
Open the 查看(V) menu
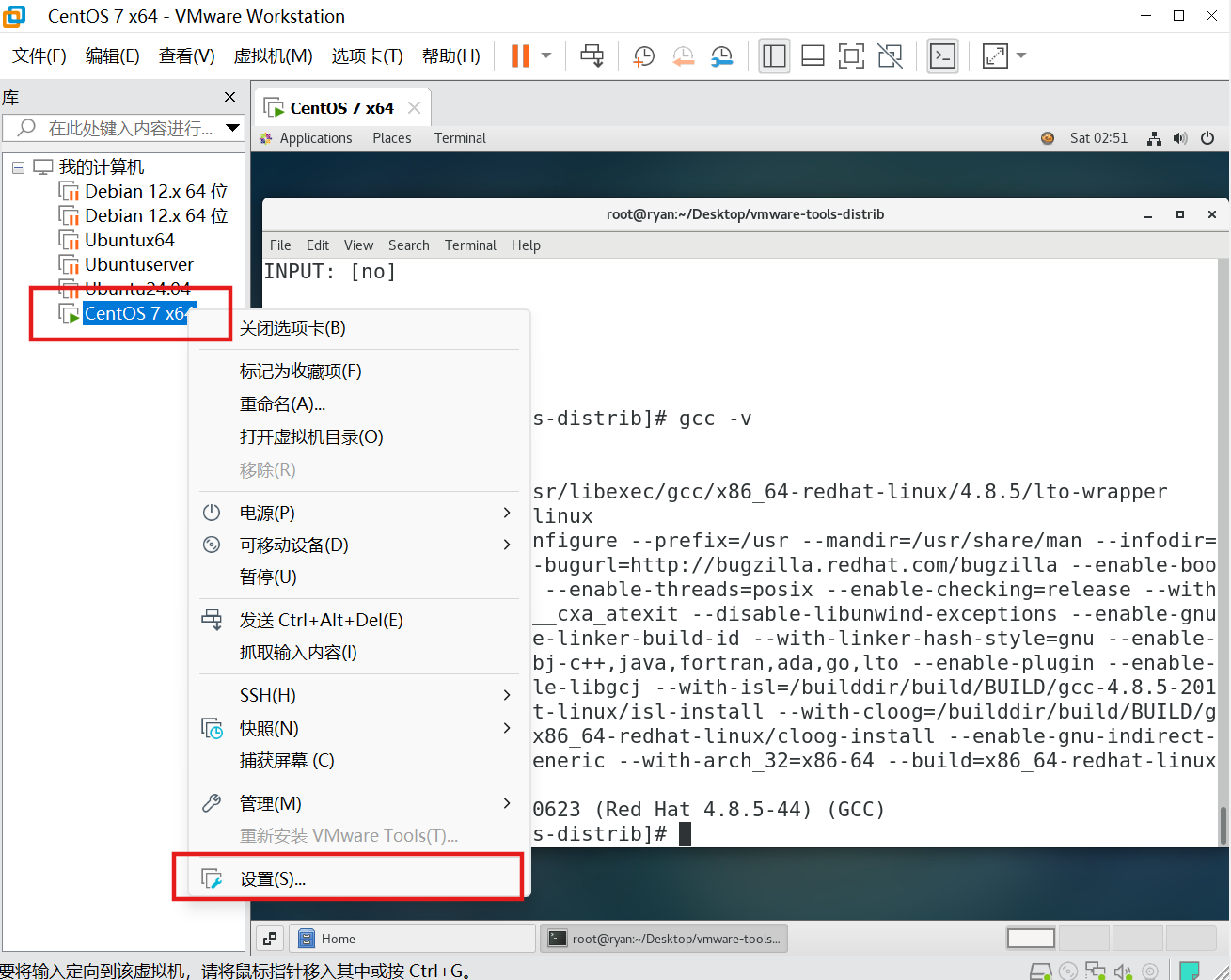(187, 56)
